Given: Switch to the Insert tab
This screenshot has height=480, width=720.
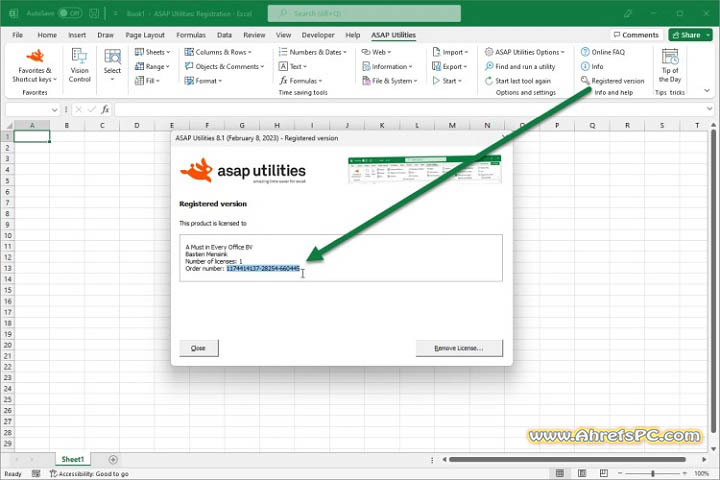Looking at the screenshot, I should (77, 35).
